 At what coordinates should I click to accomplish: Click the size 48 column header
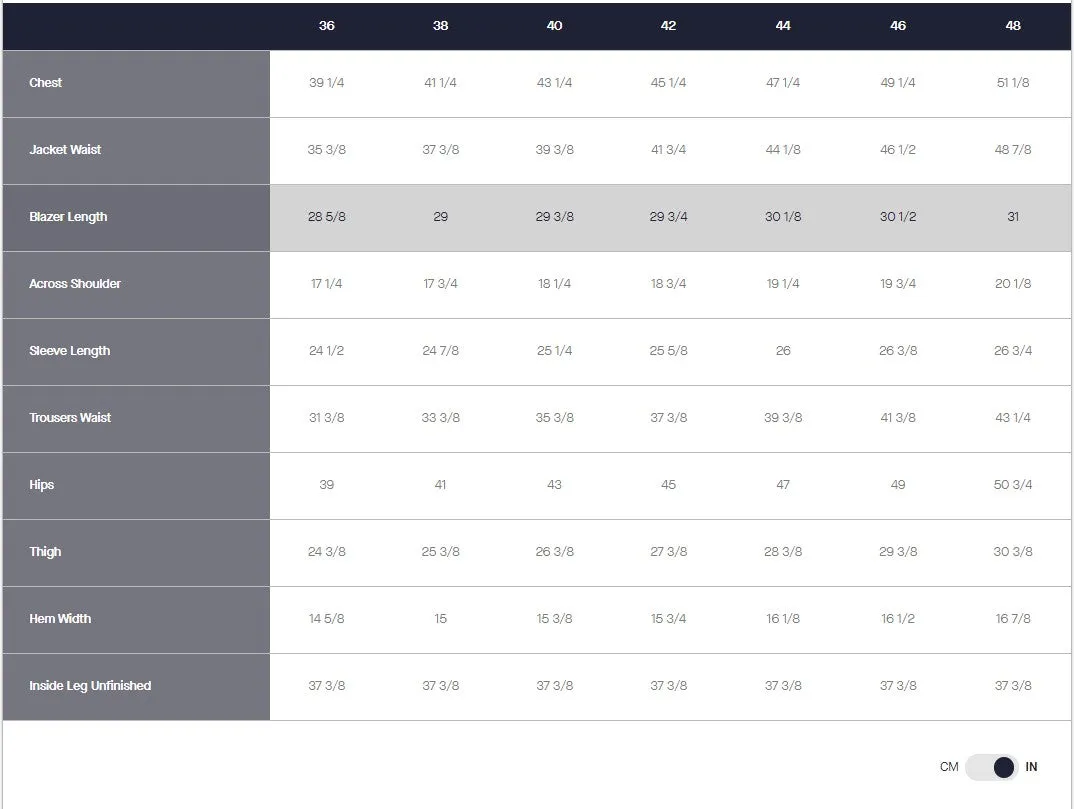(x=1012, y=25)
